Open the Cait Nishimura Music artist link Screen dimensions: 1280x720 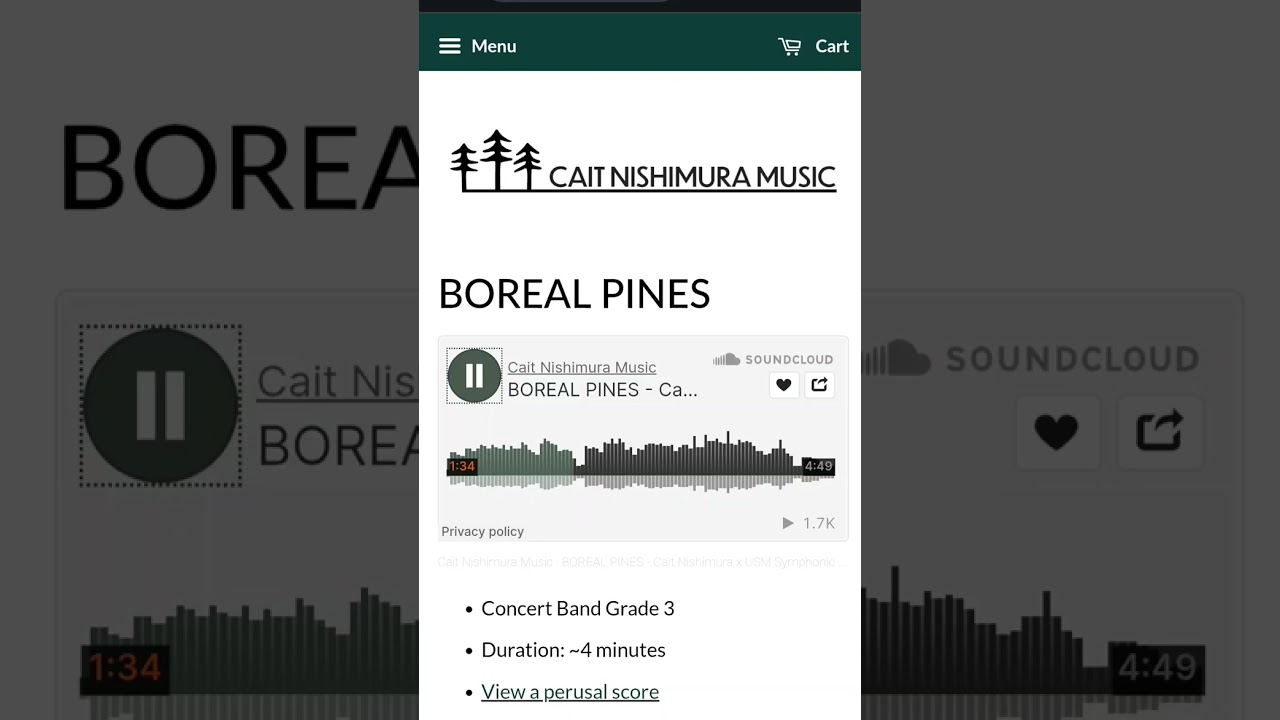pos(582,367)
